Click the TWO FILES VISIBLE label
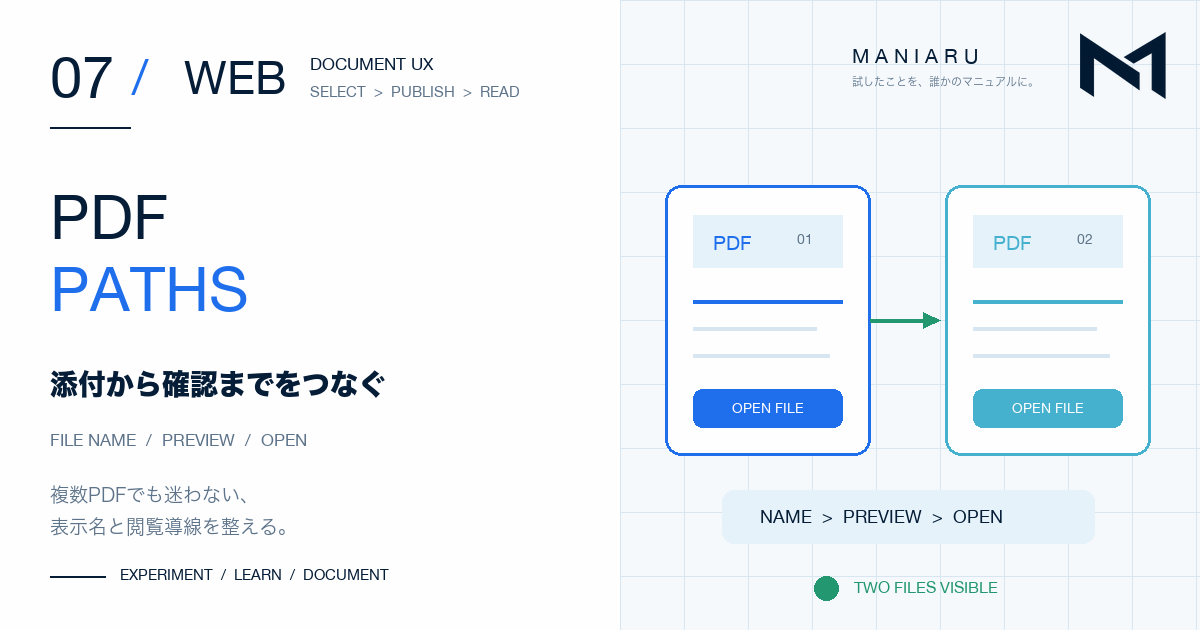This screenshot has height=630, width=1200. [x=926, y=588]
